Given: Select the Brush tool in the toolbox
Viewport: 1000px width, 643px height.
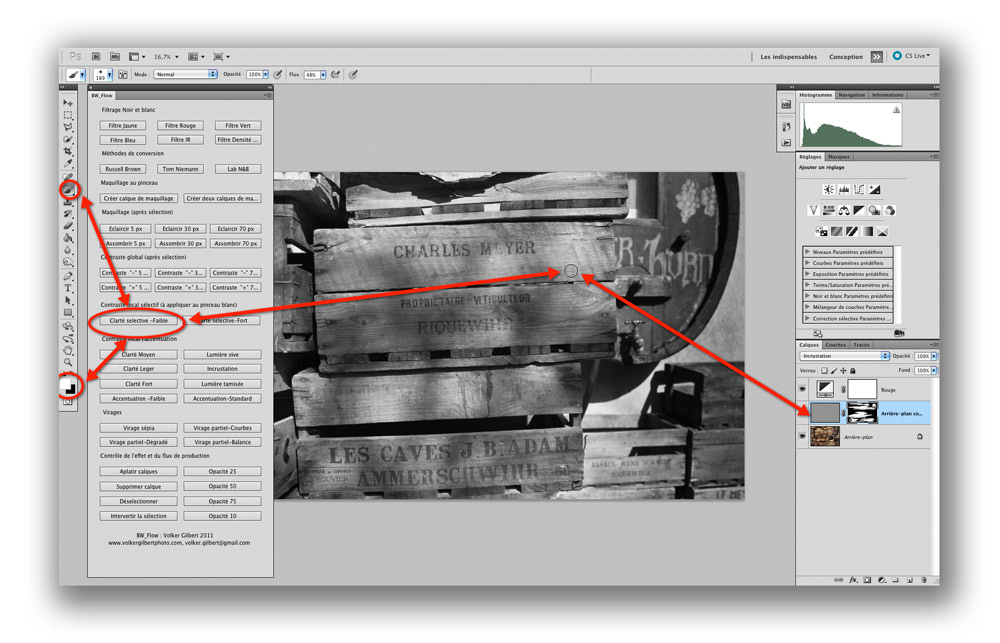Looking at the screenshot, I should point(68,189).
